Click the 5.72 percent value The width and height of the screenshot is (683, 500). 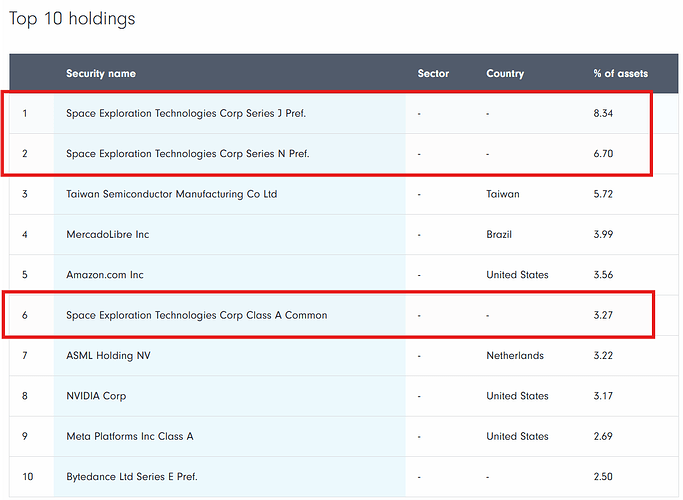point(603,194)
